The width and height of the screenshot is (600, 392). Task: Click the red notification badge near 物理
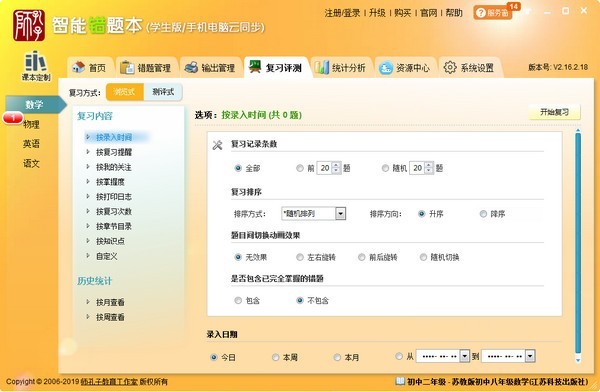coord(13,118)
